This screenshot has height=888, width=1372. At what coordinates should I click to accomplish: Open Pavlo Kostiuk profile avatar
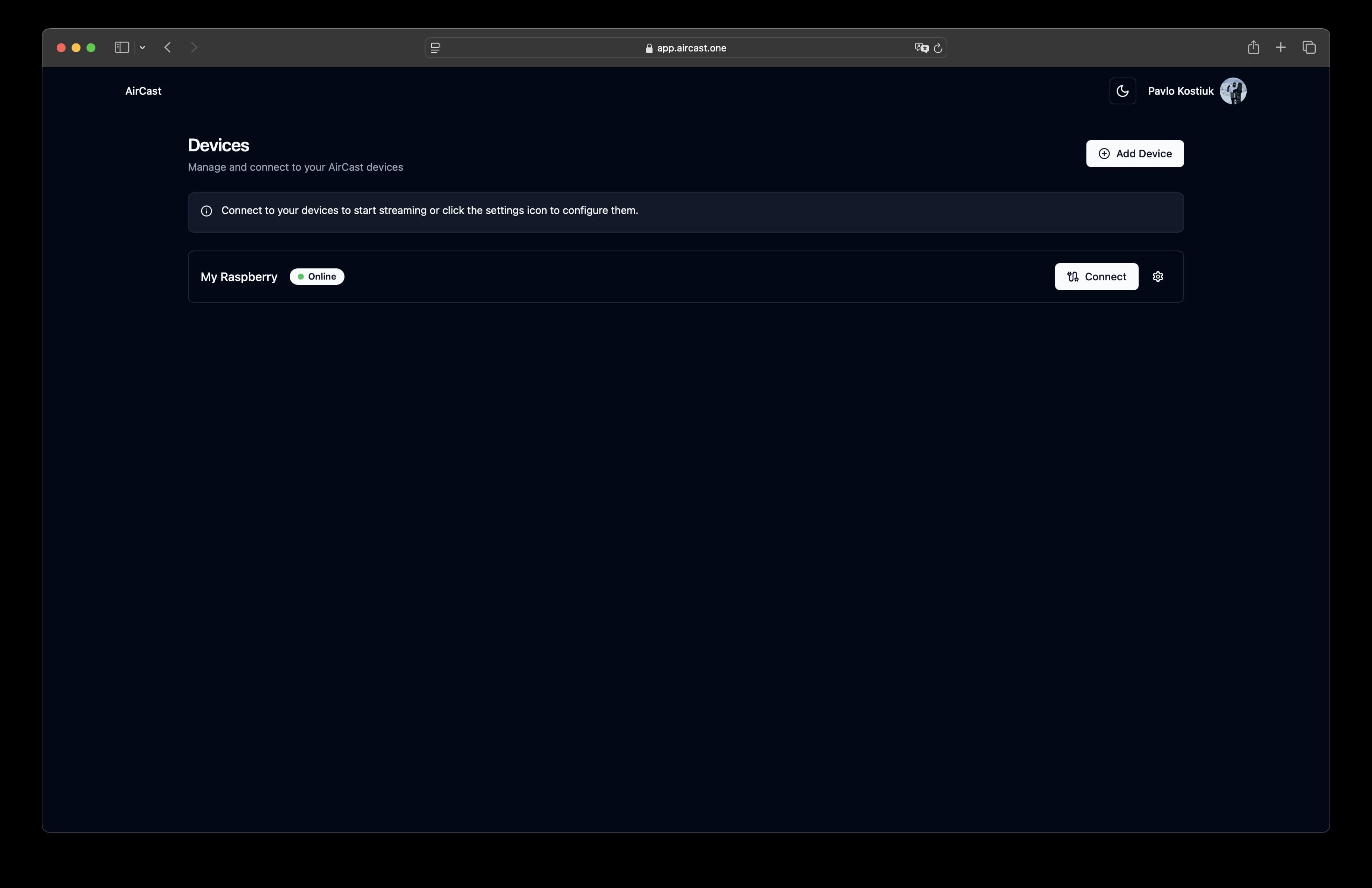tap(1233, 91)
